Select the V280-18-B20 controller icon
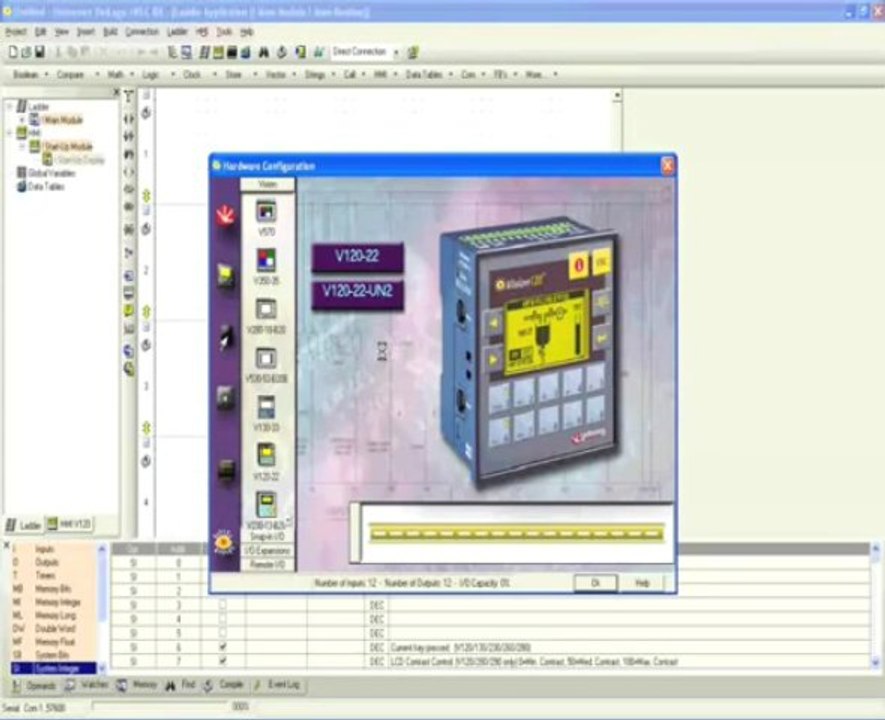 pos(266,309)
